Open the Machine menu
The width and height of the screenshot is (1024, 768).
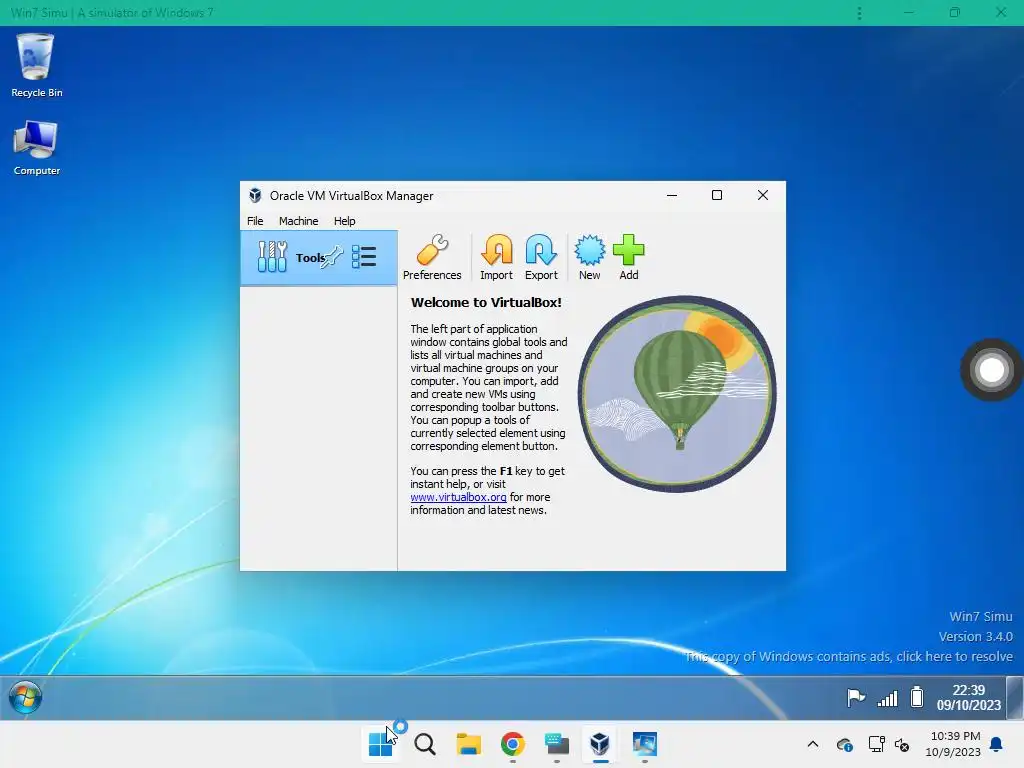[x=298, y=221]
